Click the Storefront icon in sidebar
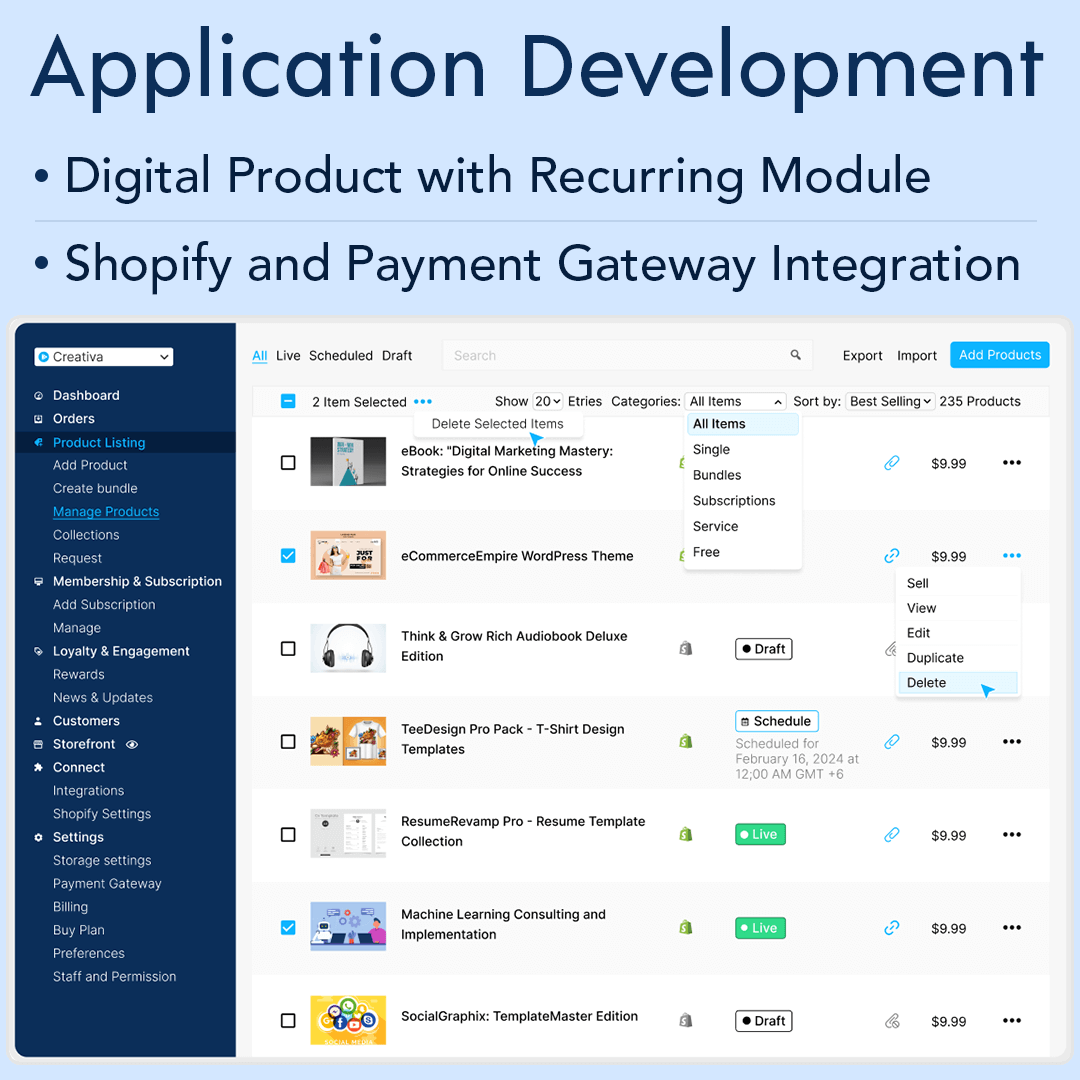 point(39,744)
